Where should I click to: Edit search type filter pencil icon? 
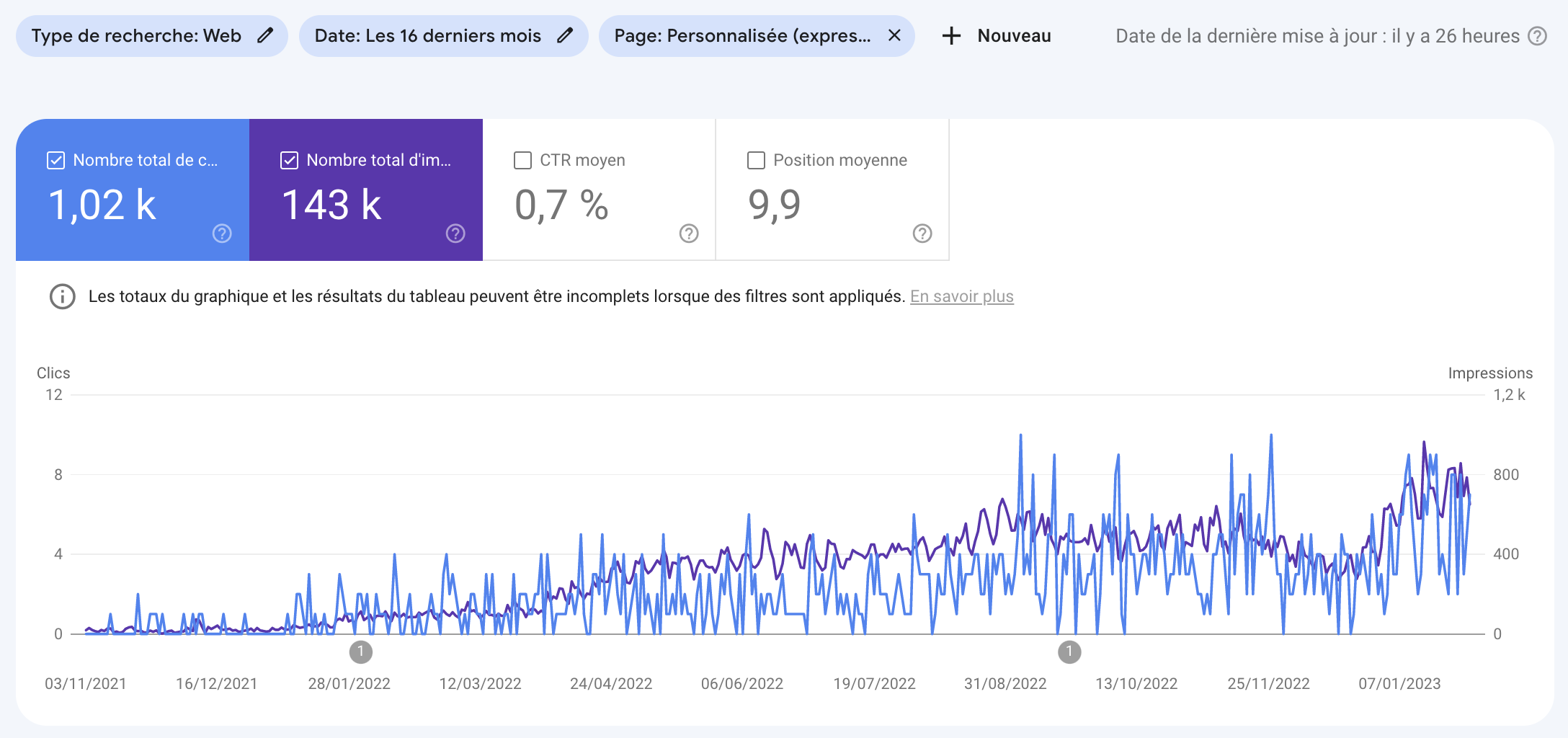[265, 35]
